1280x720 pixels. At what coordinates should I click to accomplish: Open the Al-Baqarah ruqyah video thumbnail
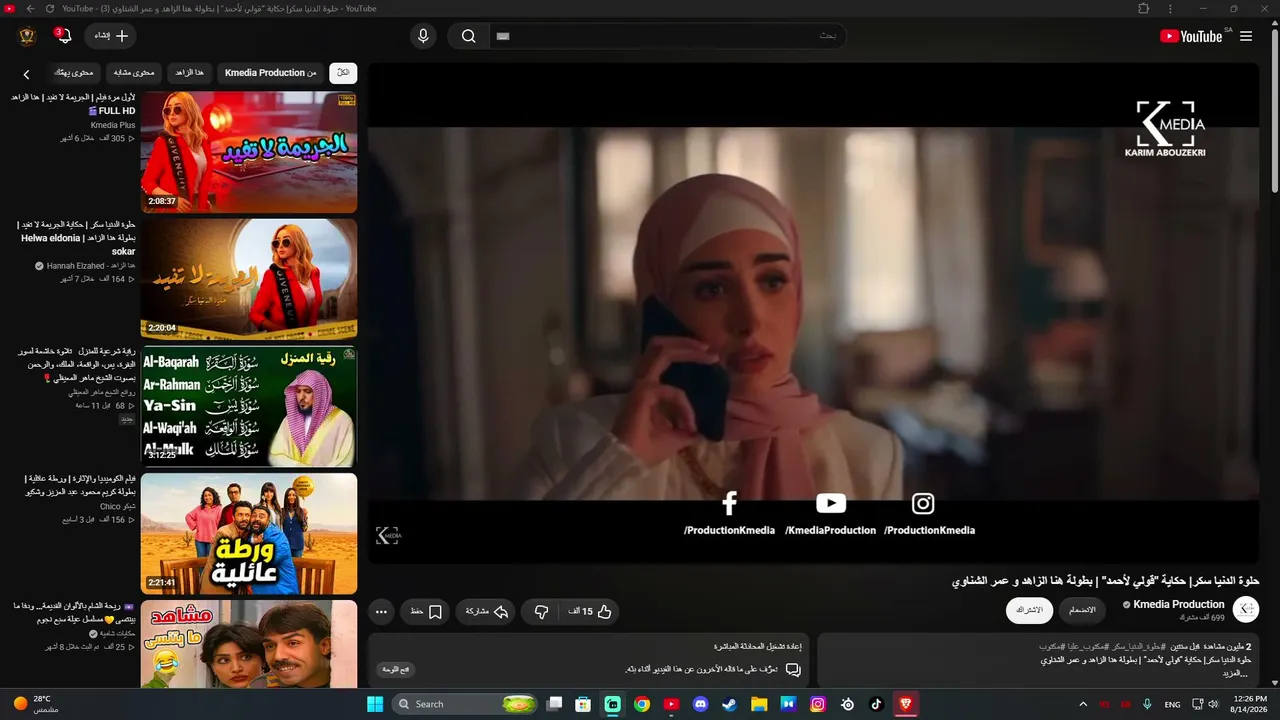(x=249, y=406)
